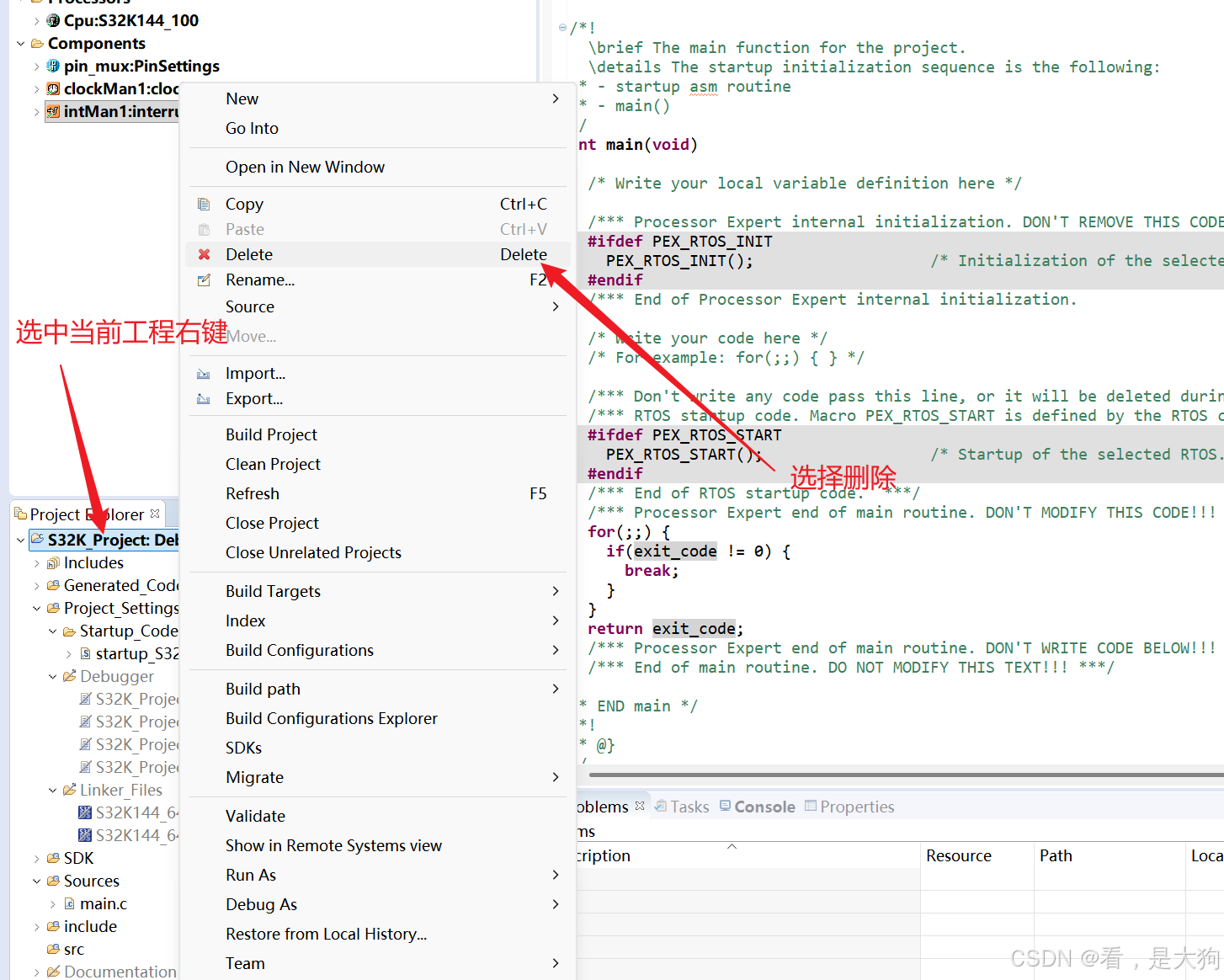
Task: Select the src folder tree item
Action: (x=74, y=949)
